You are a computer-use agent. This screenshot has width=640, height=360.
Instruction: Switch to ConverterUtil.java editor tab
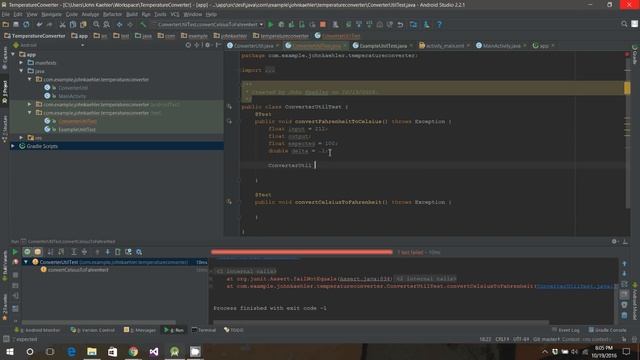[x=253, y=46]
